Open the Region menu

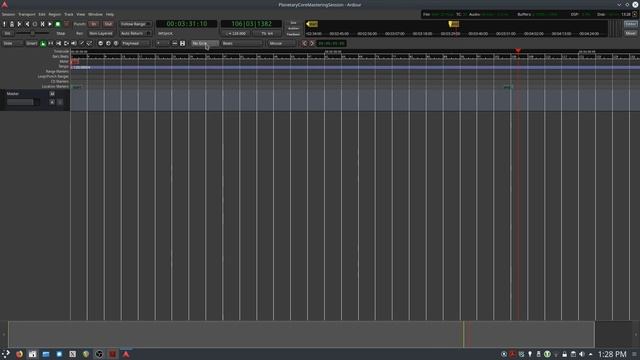54,14
